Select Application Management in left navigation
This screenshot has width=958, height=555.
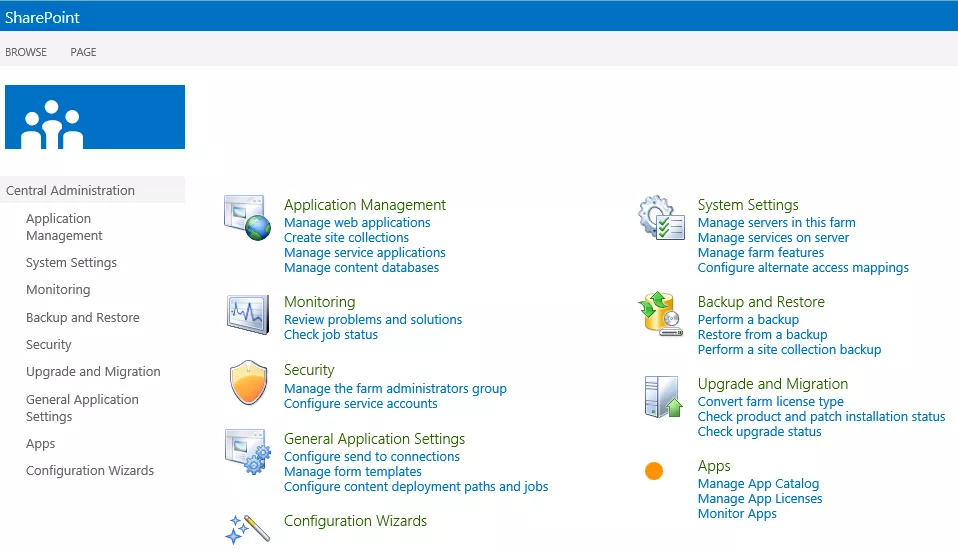[x=64, y=227]
